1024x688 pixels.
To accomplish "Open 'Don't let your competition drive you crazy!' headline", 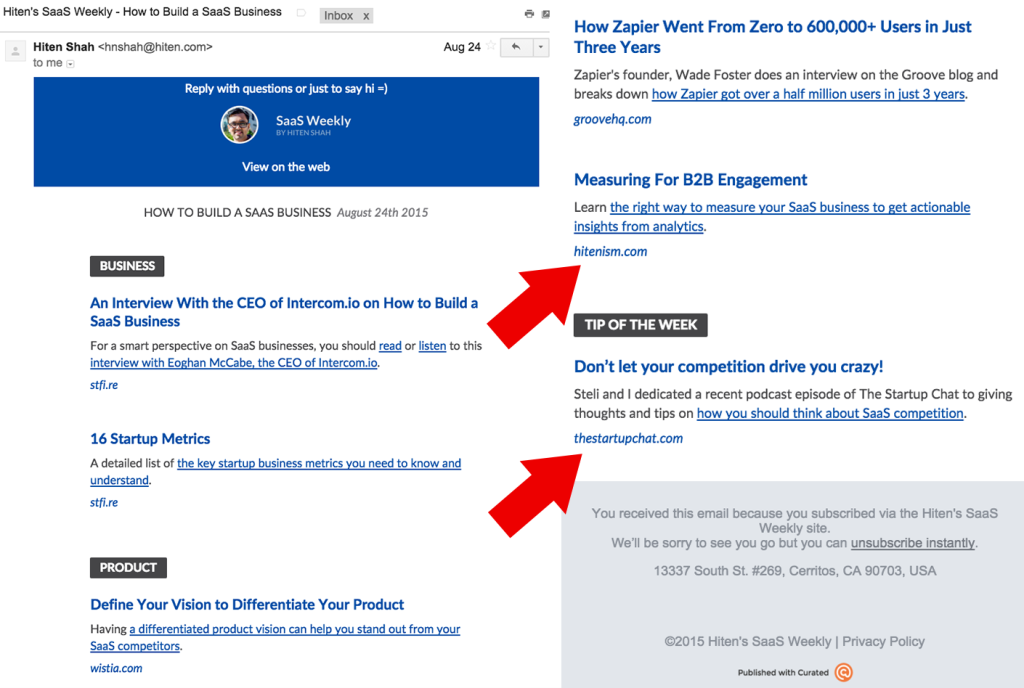I will (728, 367).
